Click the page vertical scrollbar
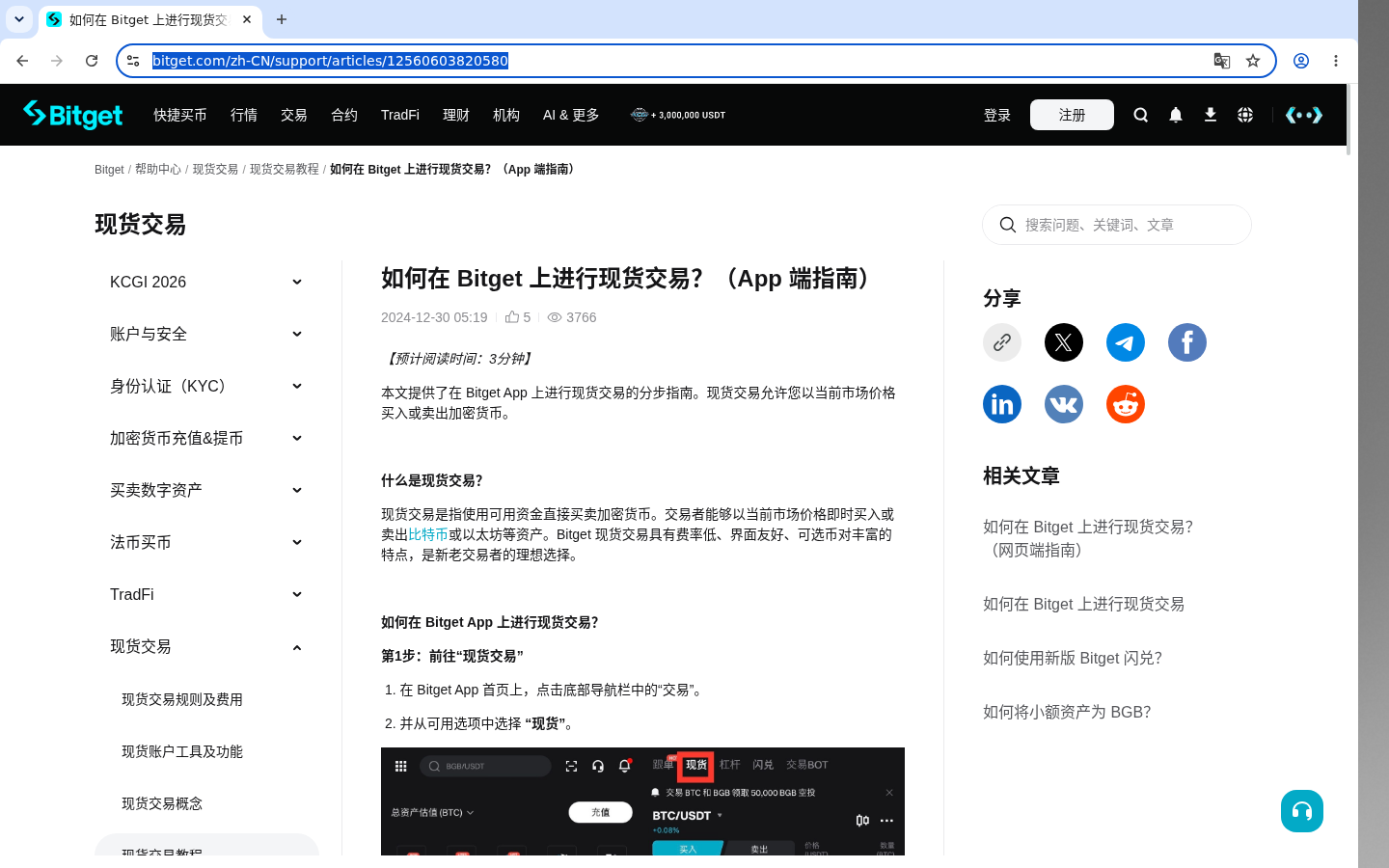1389x868 pixels. point(1348,121)
